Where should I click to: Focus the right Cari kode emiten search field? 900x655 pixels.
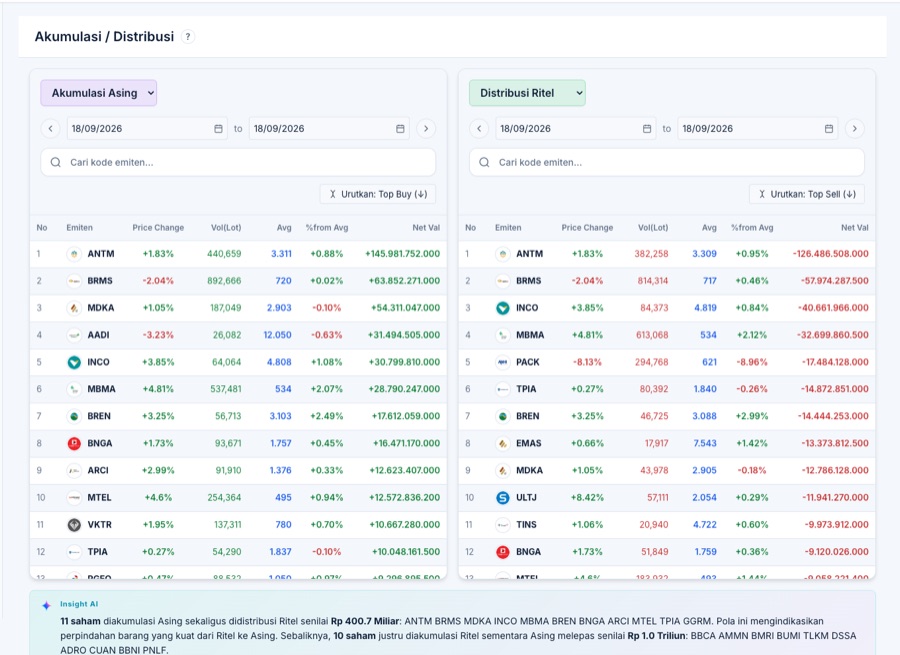click(x=667, y=162)
